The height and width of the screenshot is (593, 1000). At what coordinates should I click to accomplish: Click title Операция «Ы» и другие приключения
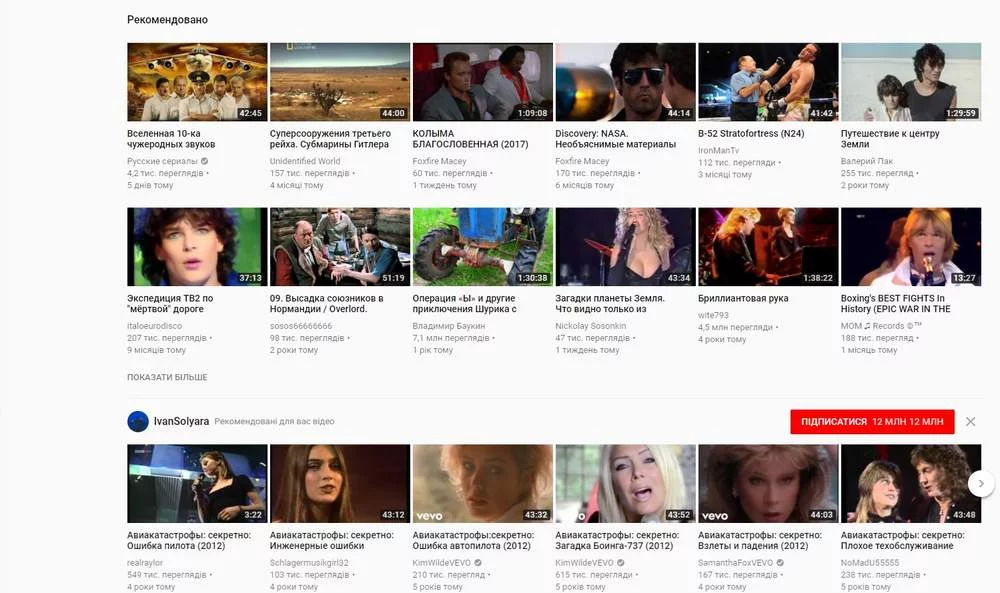point(464,304)
